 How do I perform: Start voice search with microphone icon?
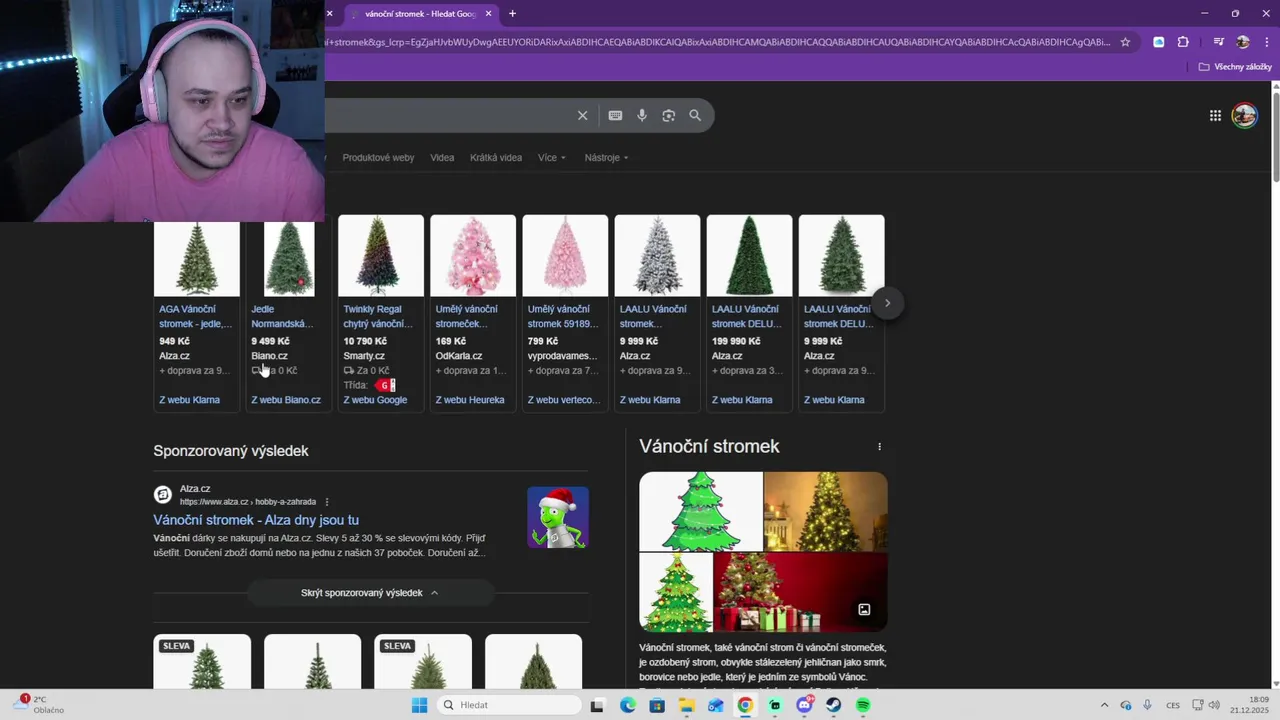pos(642,115)
